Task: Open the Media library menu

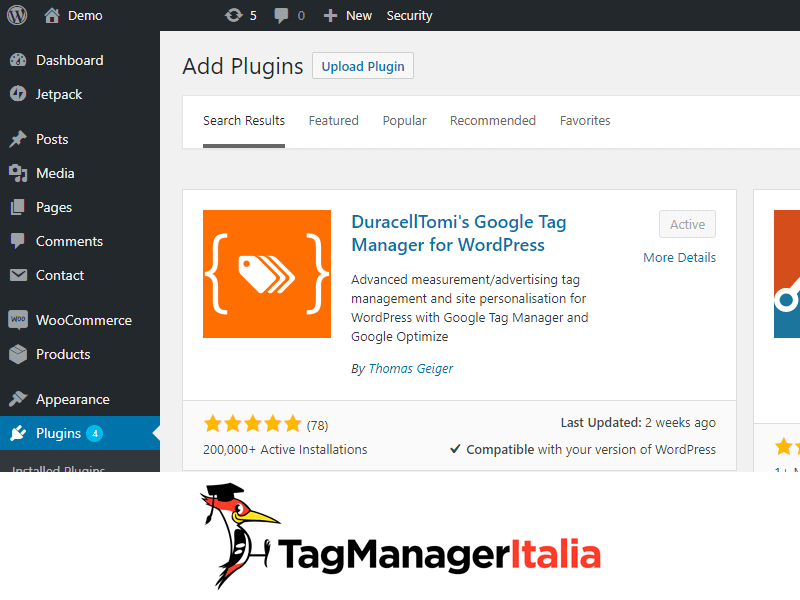Action: (55, 173)
